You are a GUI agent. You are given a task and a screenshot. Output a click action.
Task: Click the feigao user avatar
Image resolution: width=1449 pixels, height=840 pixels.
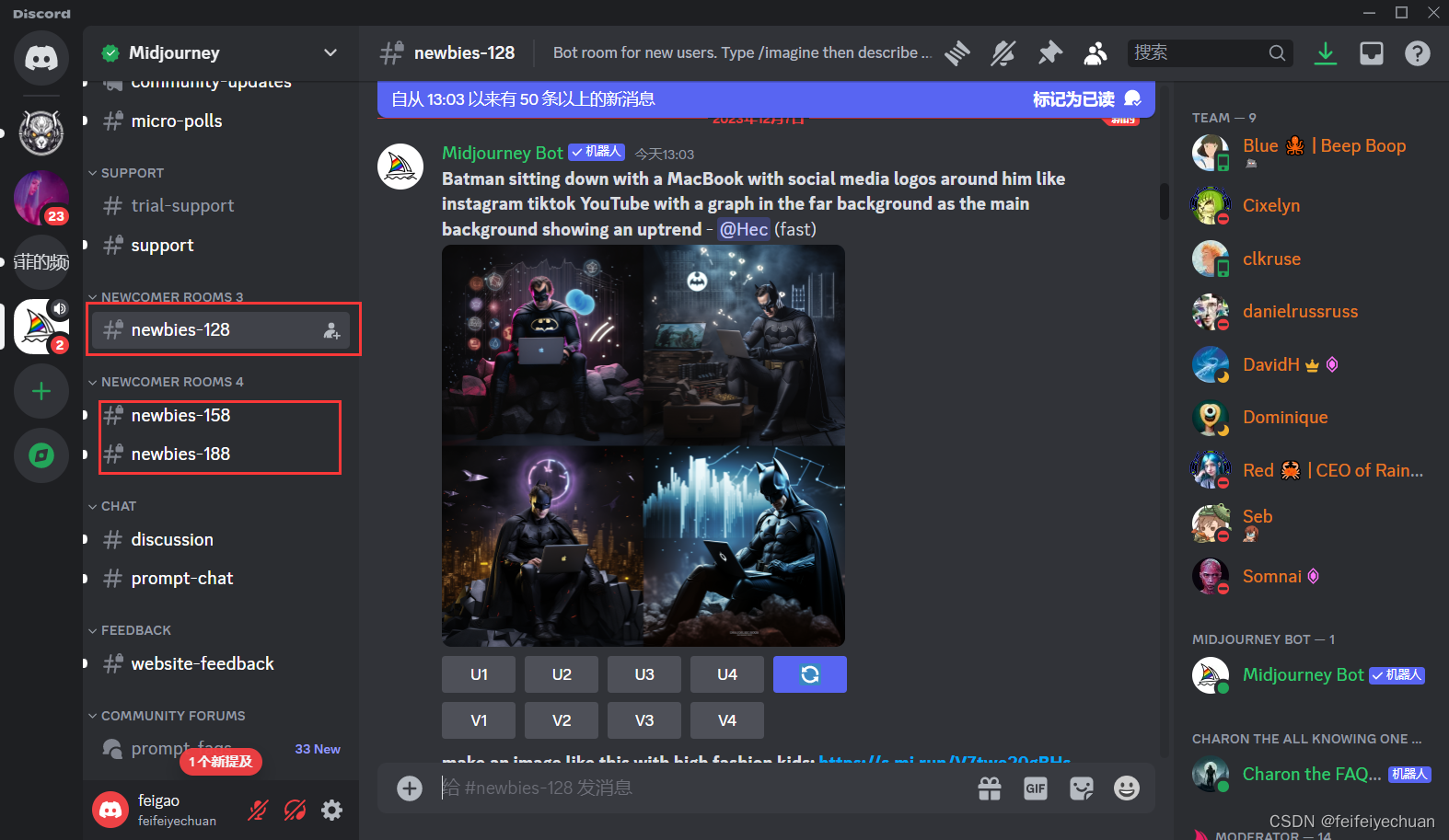110,810
